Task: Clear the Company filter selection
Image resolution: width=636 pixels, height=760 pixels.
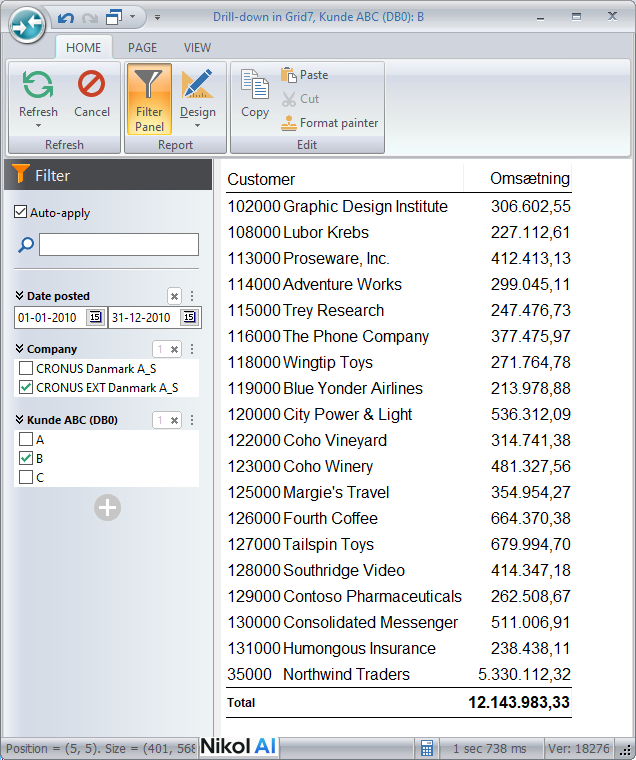Action: 175,349
